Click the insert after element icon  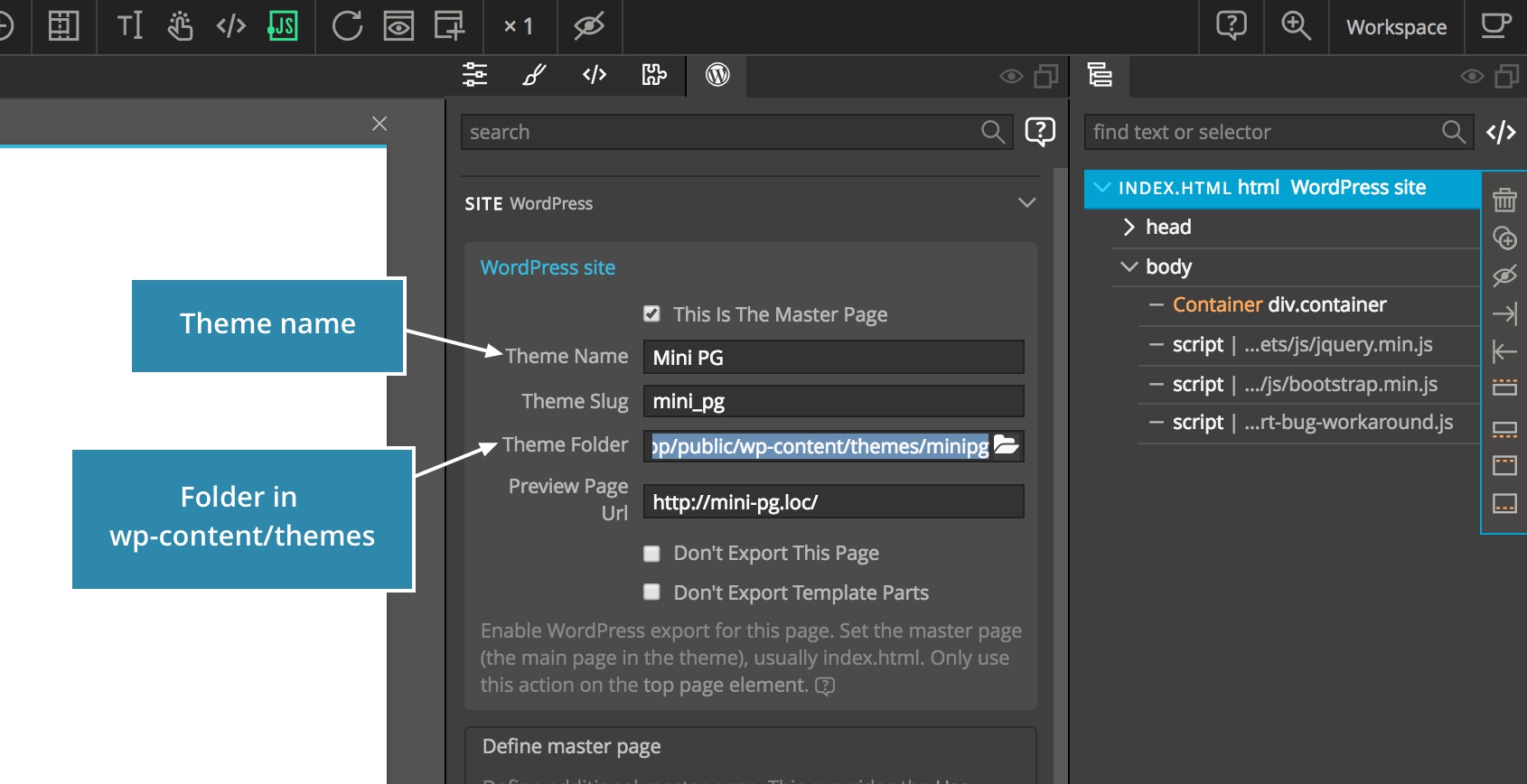1504,429
